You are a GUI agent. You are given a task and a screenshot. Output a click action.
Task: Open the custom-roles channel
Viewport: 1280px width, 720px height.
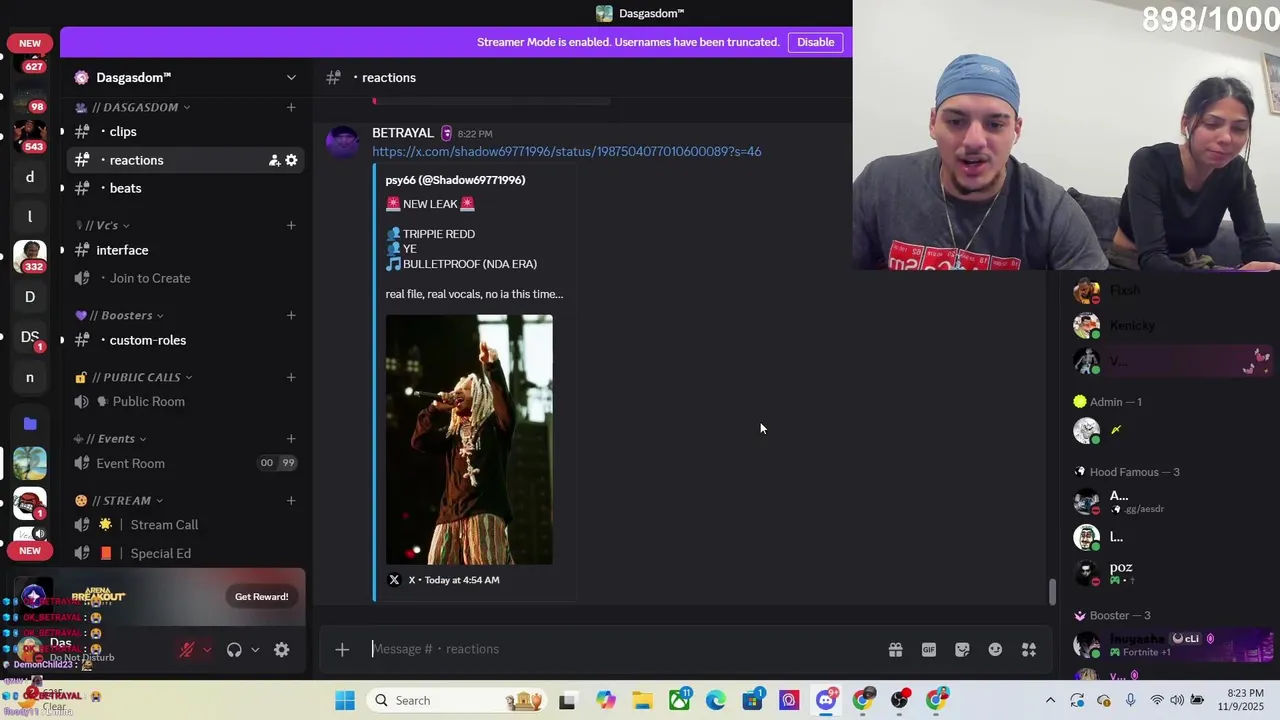tap(185, 340)
